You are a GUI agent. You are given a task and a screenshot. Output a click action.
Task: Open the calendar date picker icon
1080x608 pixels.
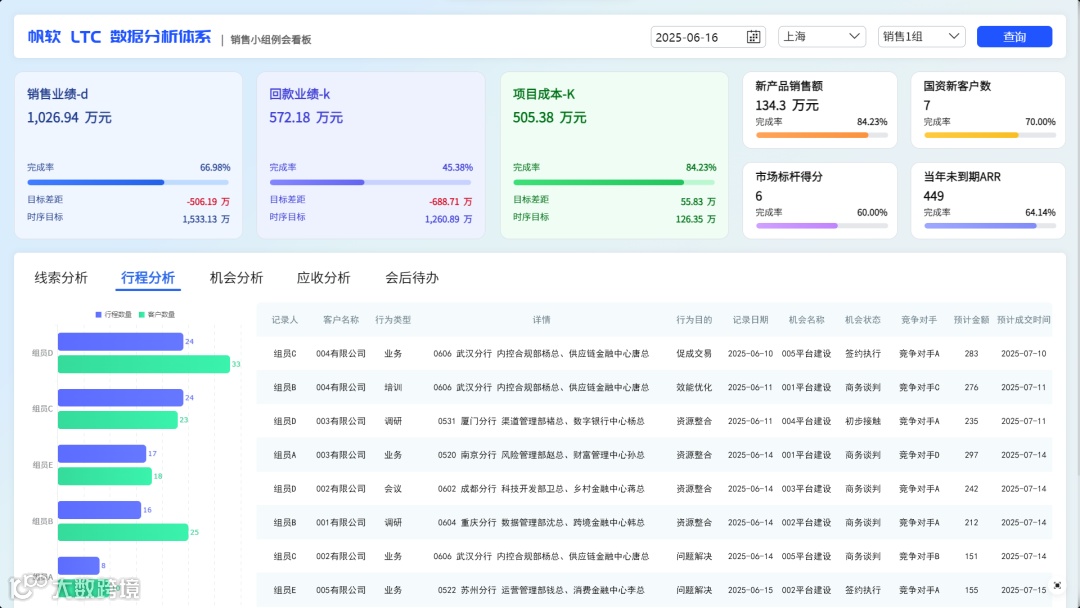pyautogui.click(x=754, y=37)
